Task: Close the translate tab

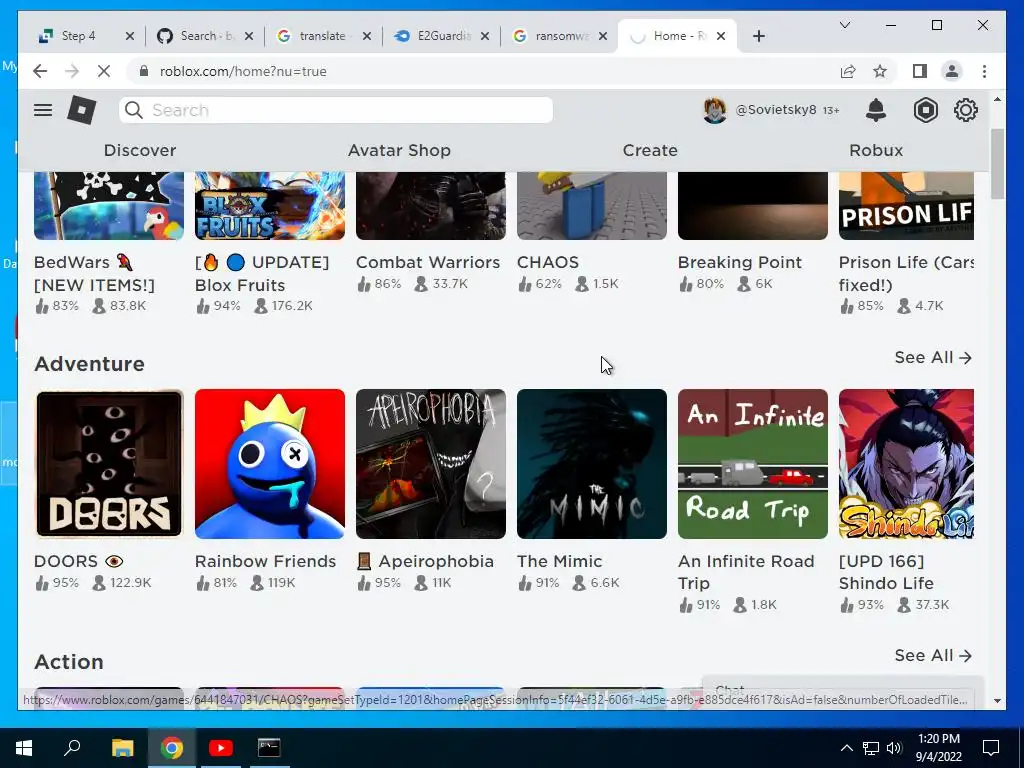Action: (x=367, y=36)
